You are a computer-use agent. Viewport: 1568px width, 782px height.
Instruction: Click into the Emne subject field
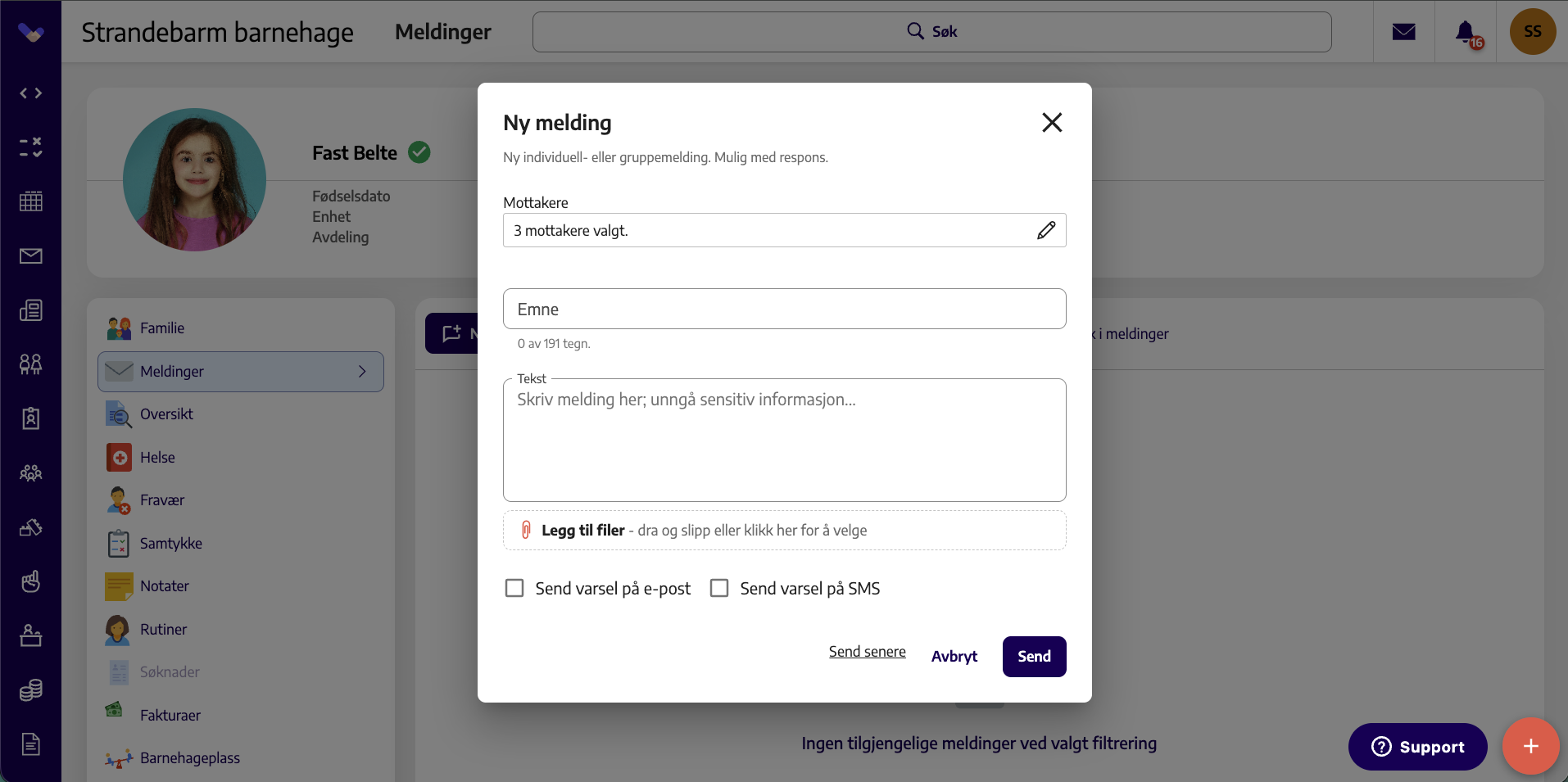click(x=784, y=309)
